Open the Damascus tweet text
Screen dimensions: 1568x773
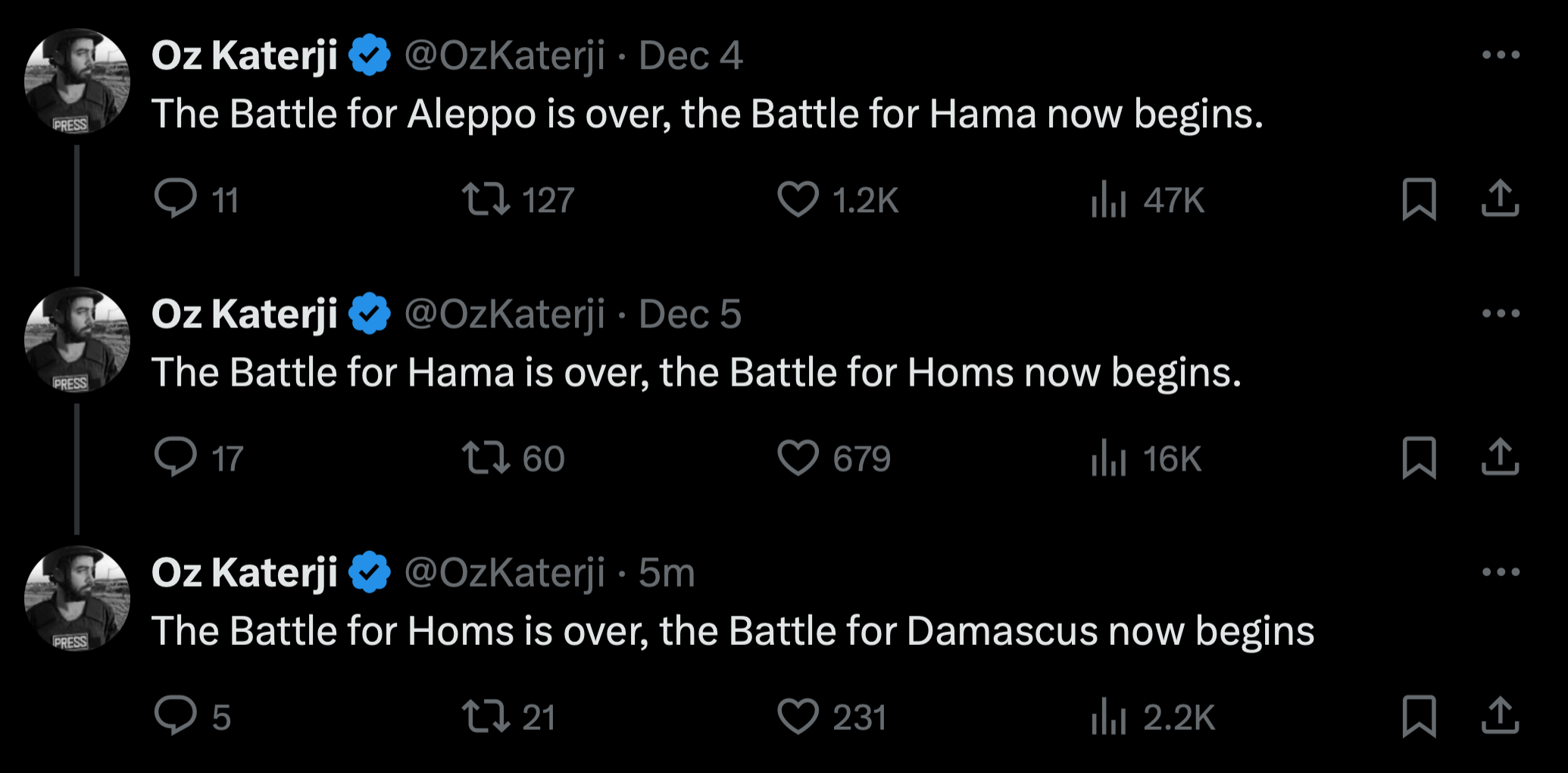[x=732, y=631]
